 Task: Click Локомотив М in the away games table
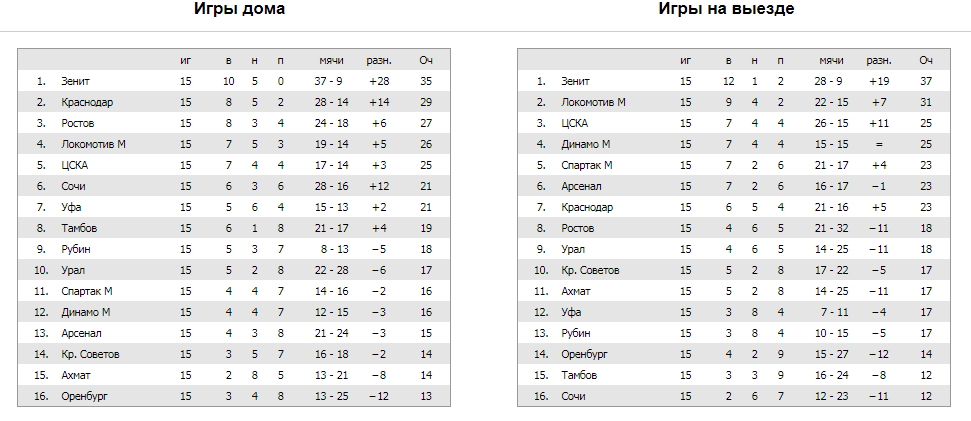[x=593, y=102]
